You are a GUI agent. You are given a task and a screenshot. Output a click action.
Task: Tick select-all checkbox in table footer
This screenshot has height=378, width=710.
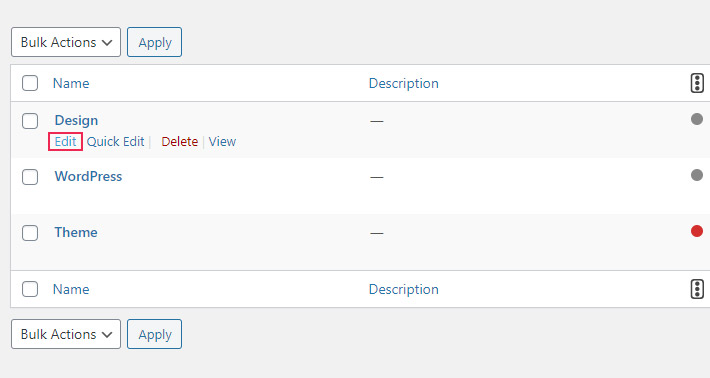(x=30, y=289)
